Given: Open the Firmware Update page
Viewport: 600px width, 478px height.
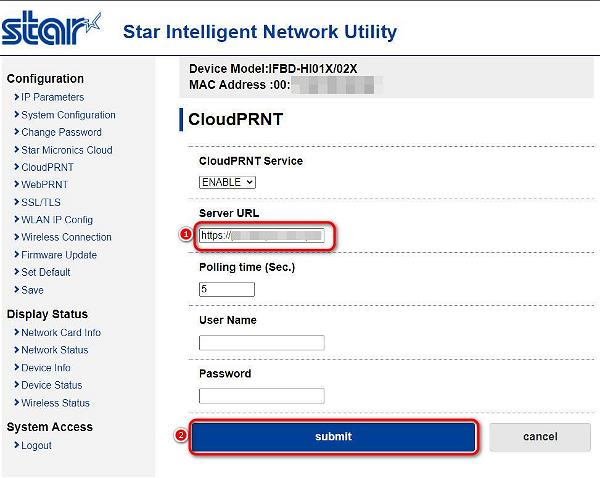Looking at the screenshot, I should pyautogui.click(x=59, y=255).
